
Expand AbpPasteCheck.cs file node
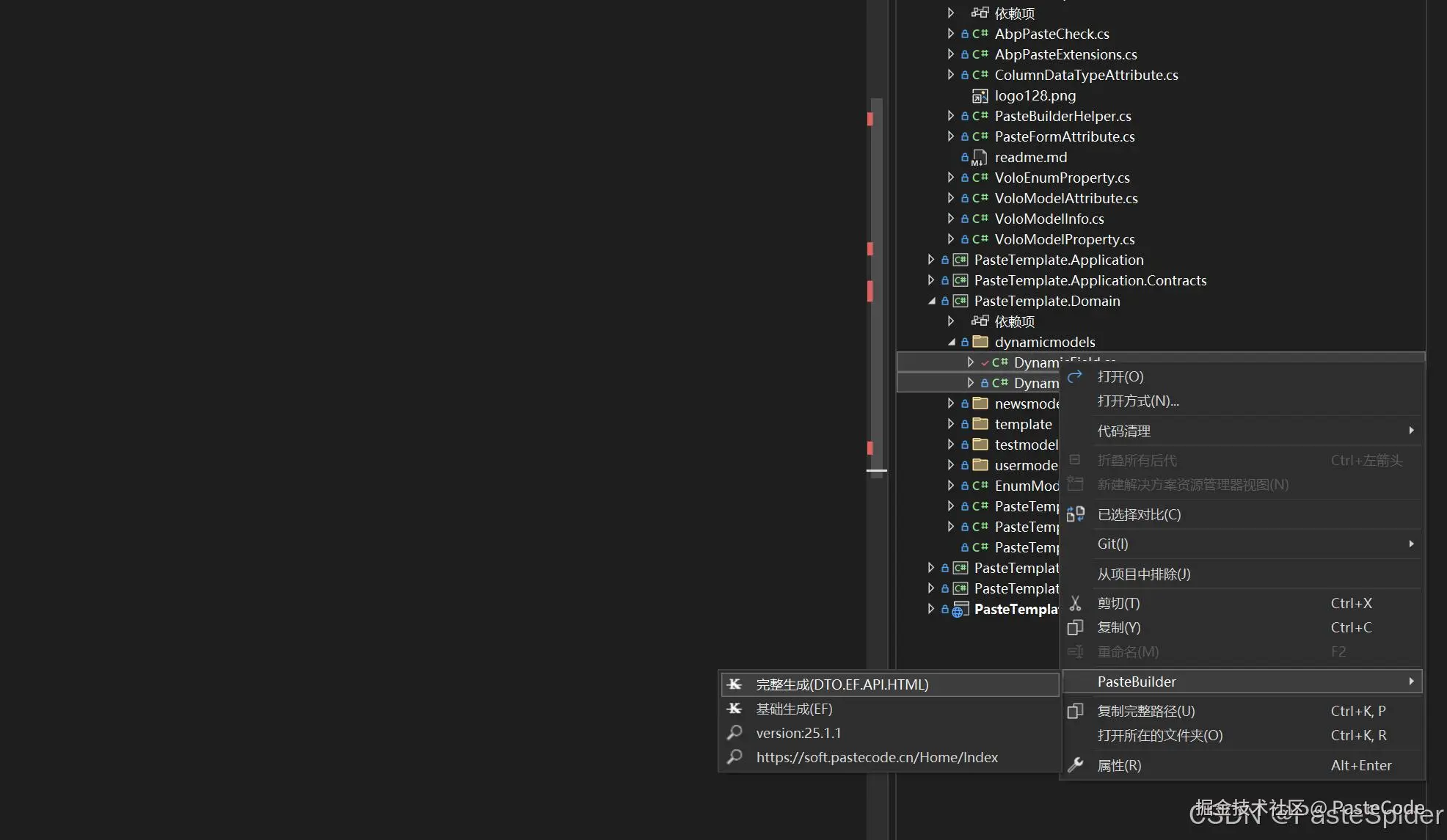[951, 34]
